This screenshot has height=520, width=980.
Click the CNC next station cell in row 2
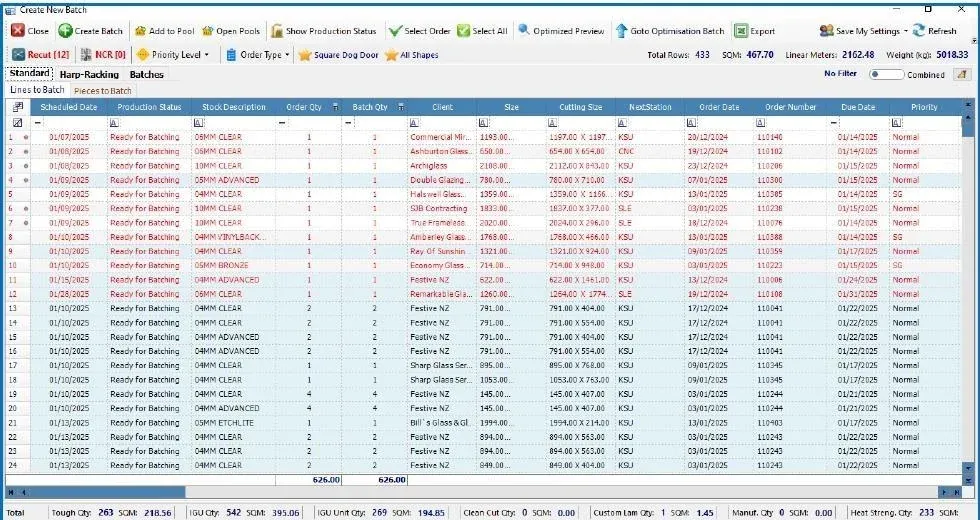(x=650, y=151)
